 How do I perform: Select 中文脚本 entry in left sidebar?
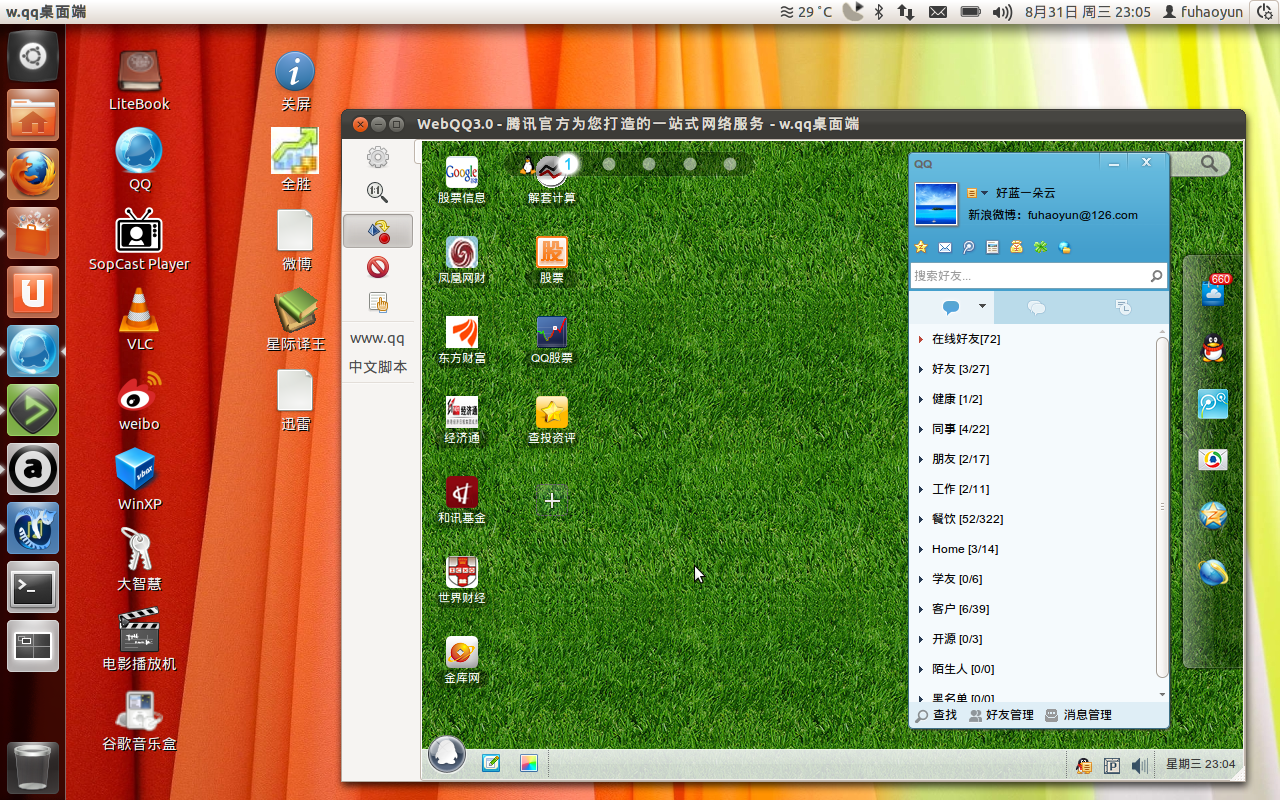(x=378, y=367)
